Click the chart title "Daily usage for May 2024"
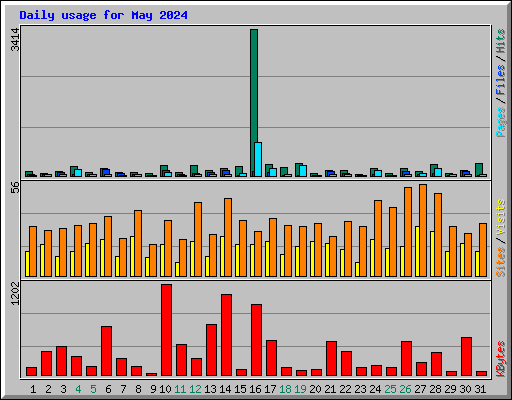 point(103,15)
